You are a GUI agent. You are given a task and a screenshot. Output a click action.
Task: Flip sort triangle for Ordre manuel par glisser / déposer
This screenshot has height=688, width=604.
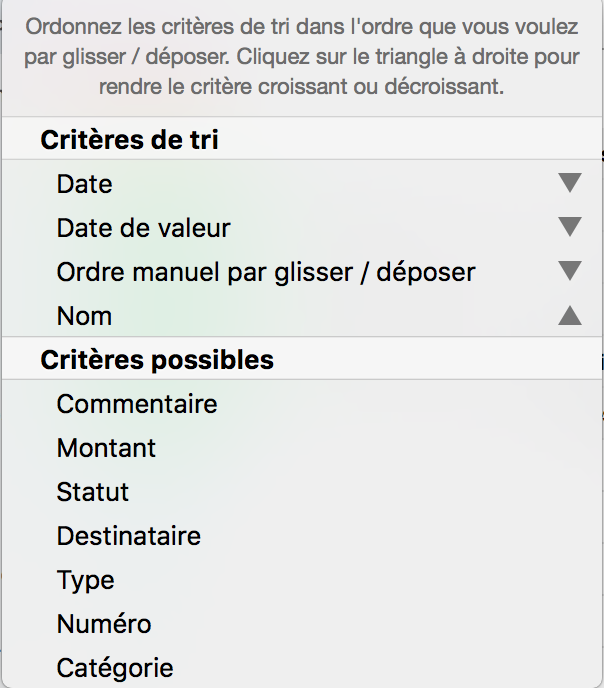[x=570, y=271]
